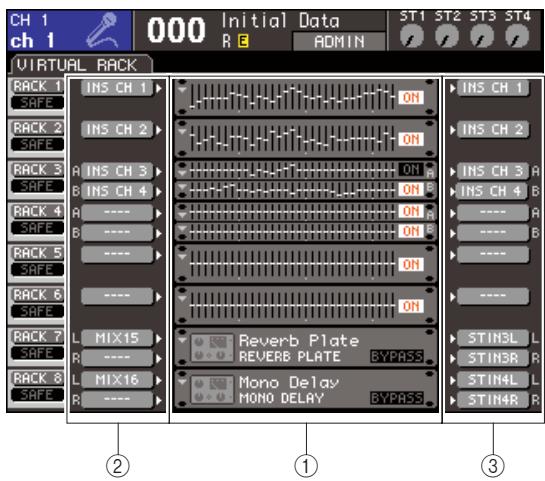
Task: Click the yellow E edit indicator
Action: 243,41
